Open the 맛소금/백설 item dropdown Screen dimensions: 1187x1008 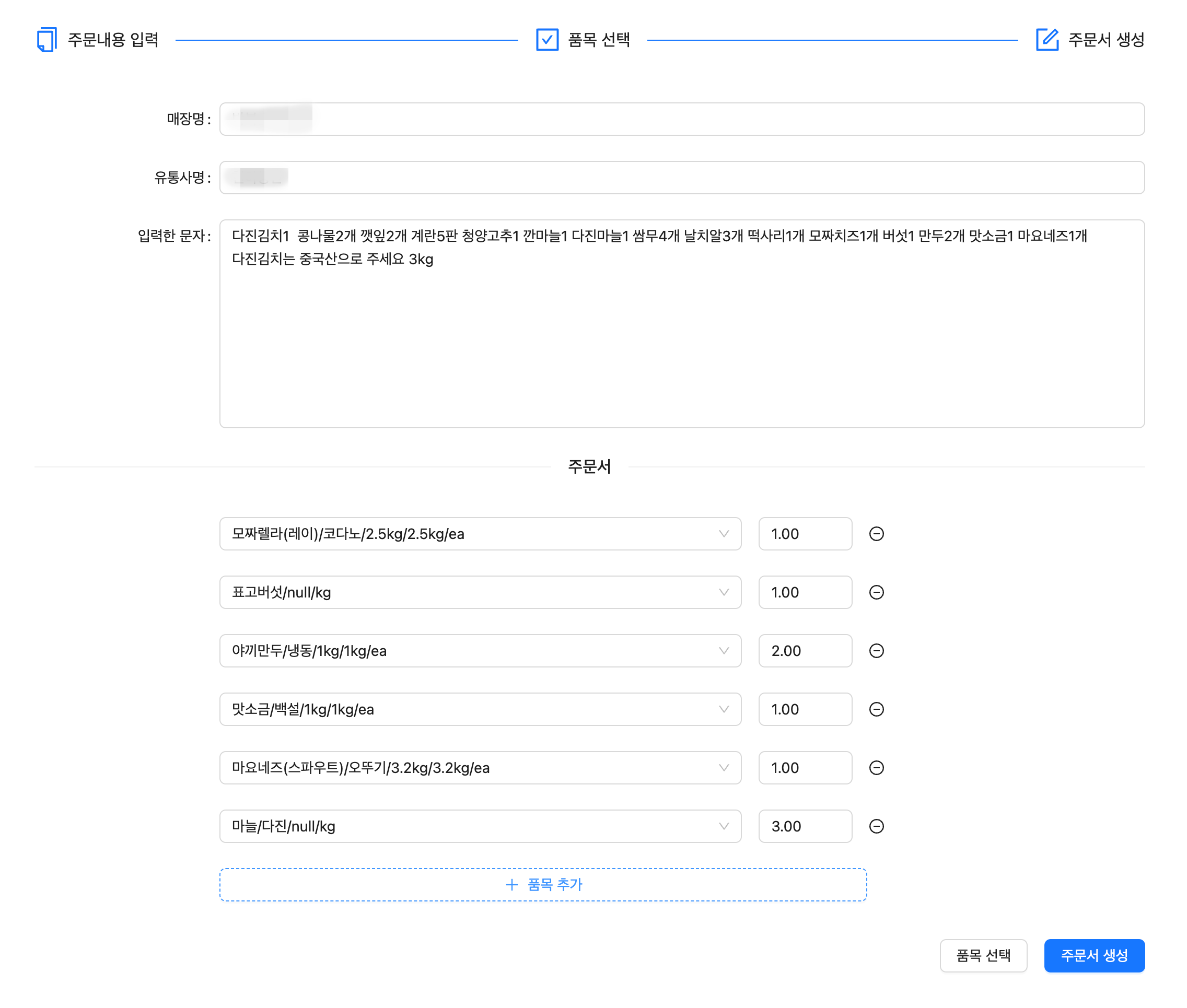pos(480,709)
